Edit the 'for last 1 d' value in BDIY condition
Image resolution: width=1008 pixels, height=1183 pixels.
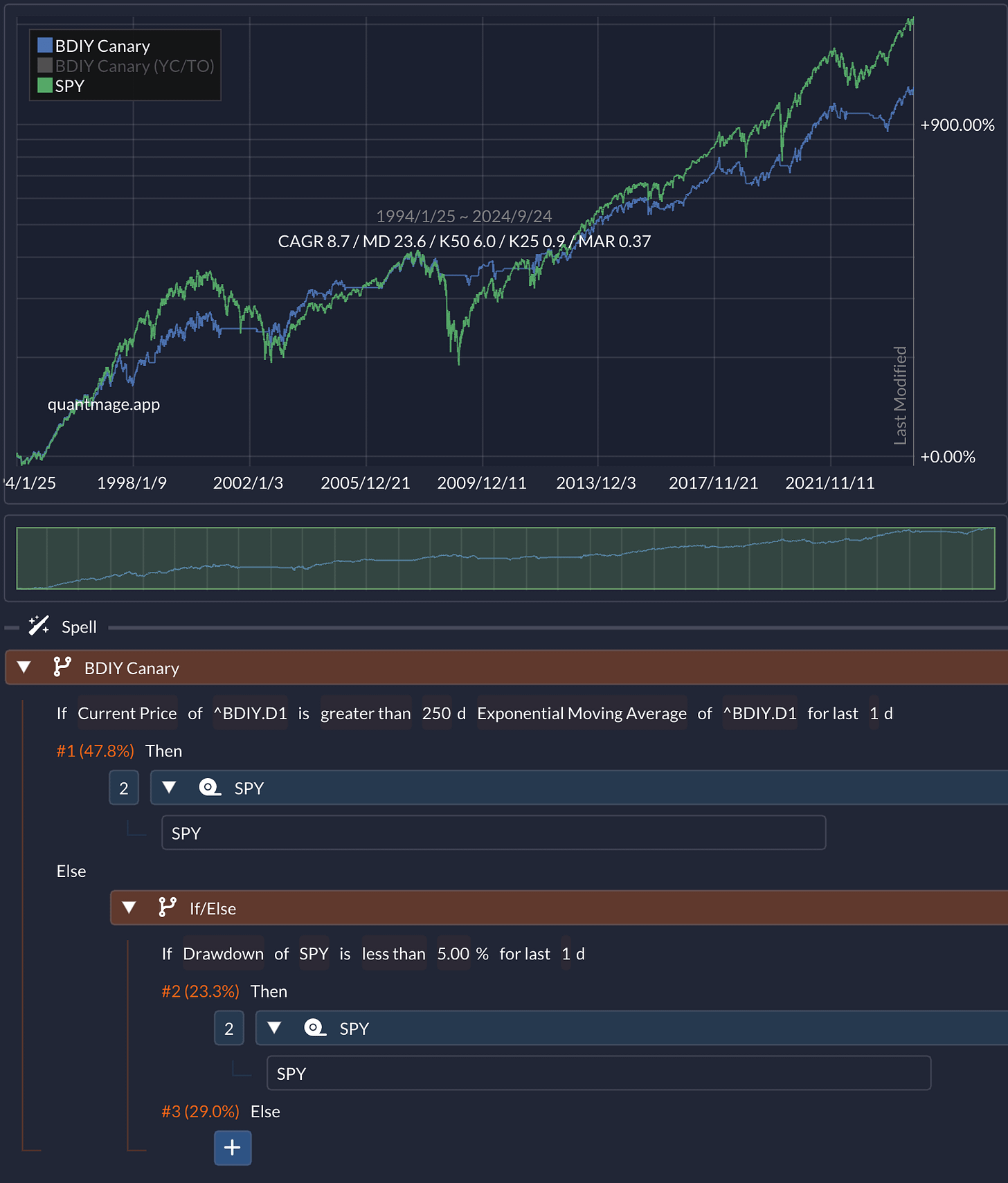[x=874, y=714]
